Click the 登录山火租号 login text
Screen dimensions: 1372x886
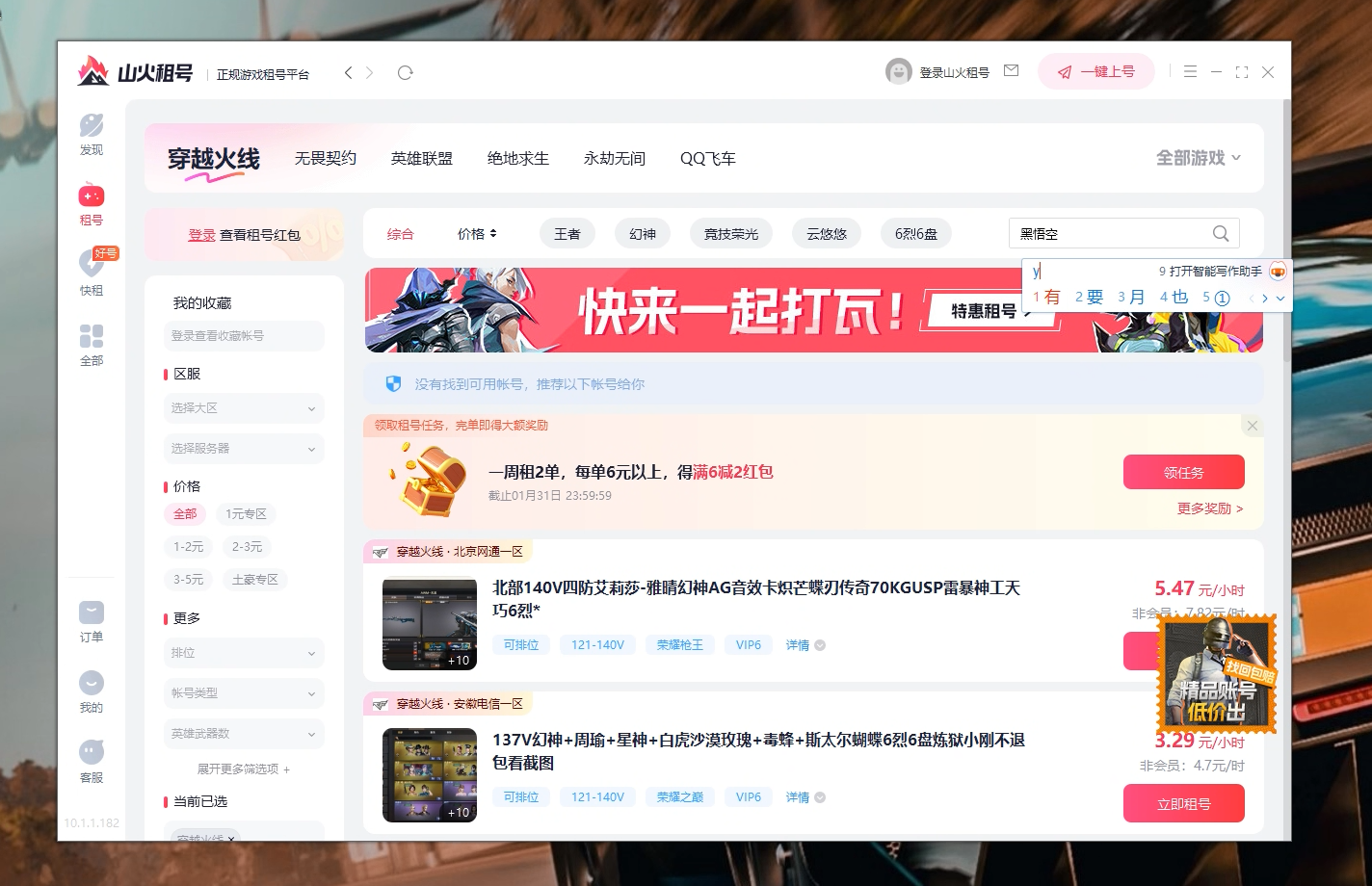tap(954, 72)
